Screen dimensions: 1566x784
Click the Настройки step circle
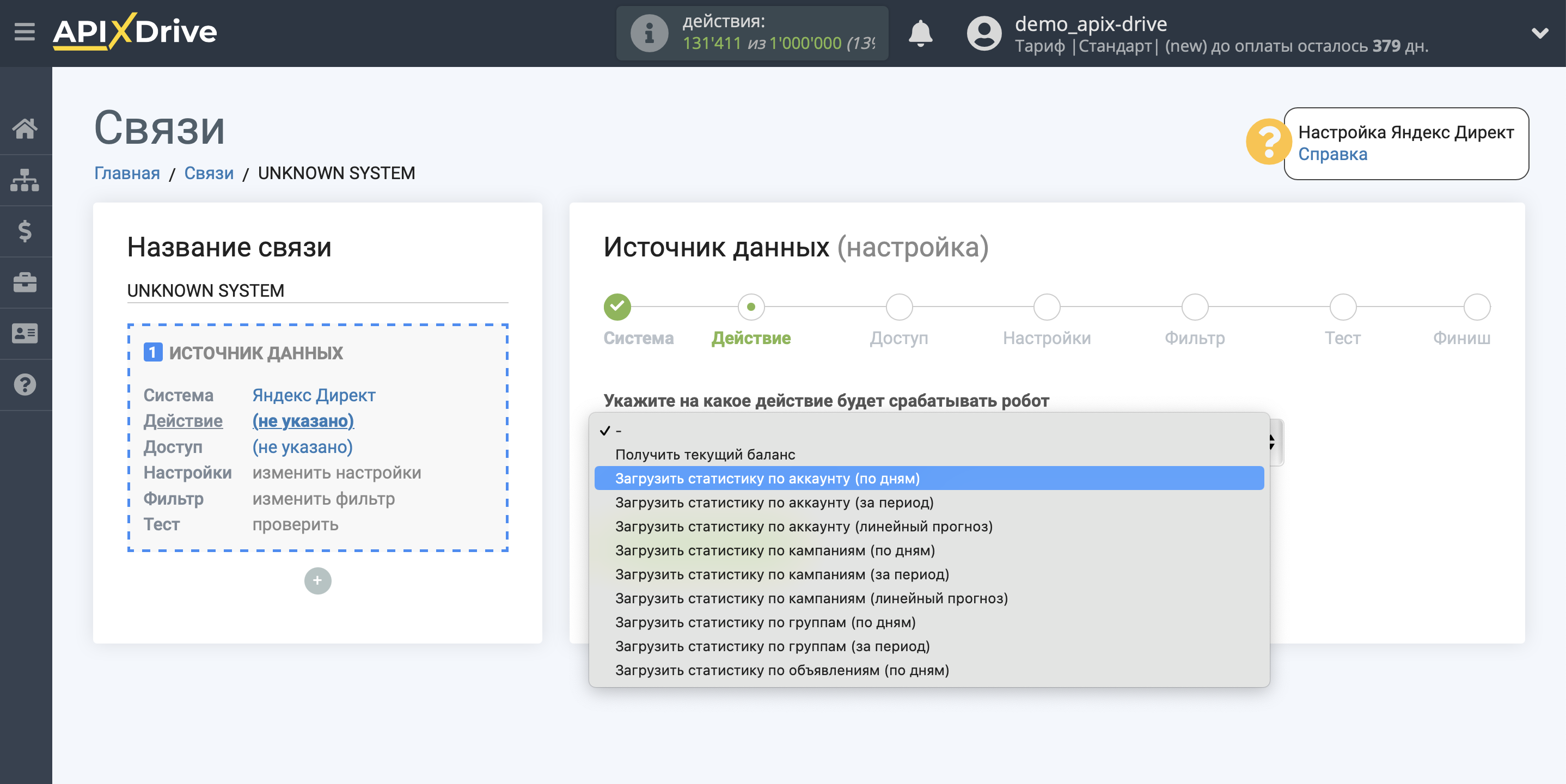click(x=1047, y=307)
